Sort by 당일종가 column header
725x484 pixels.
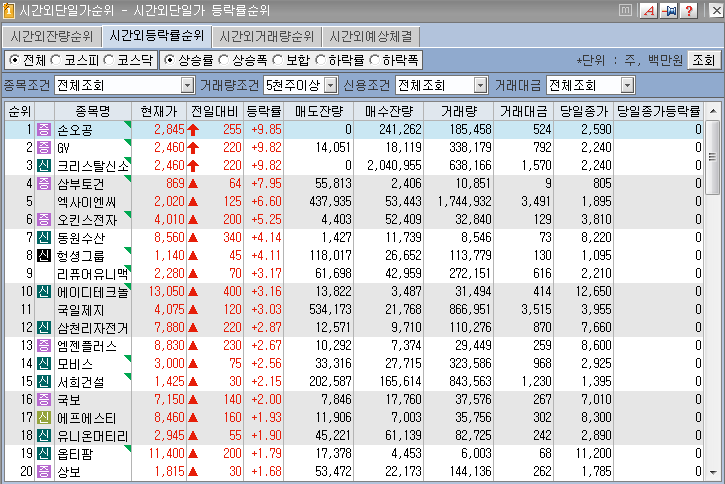coord(584,111)
